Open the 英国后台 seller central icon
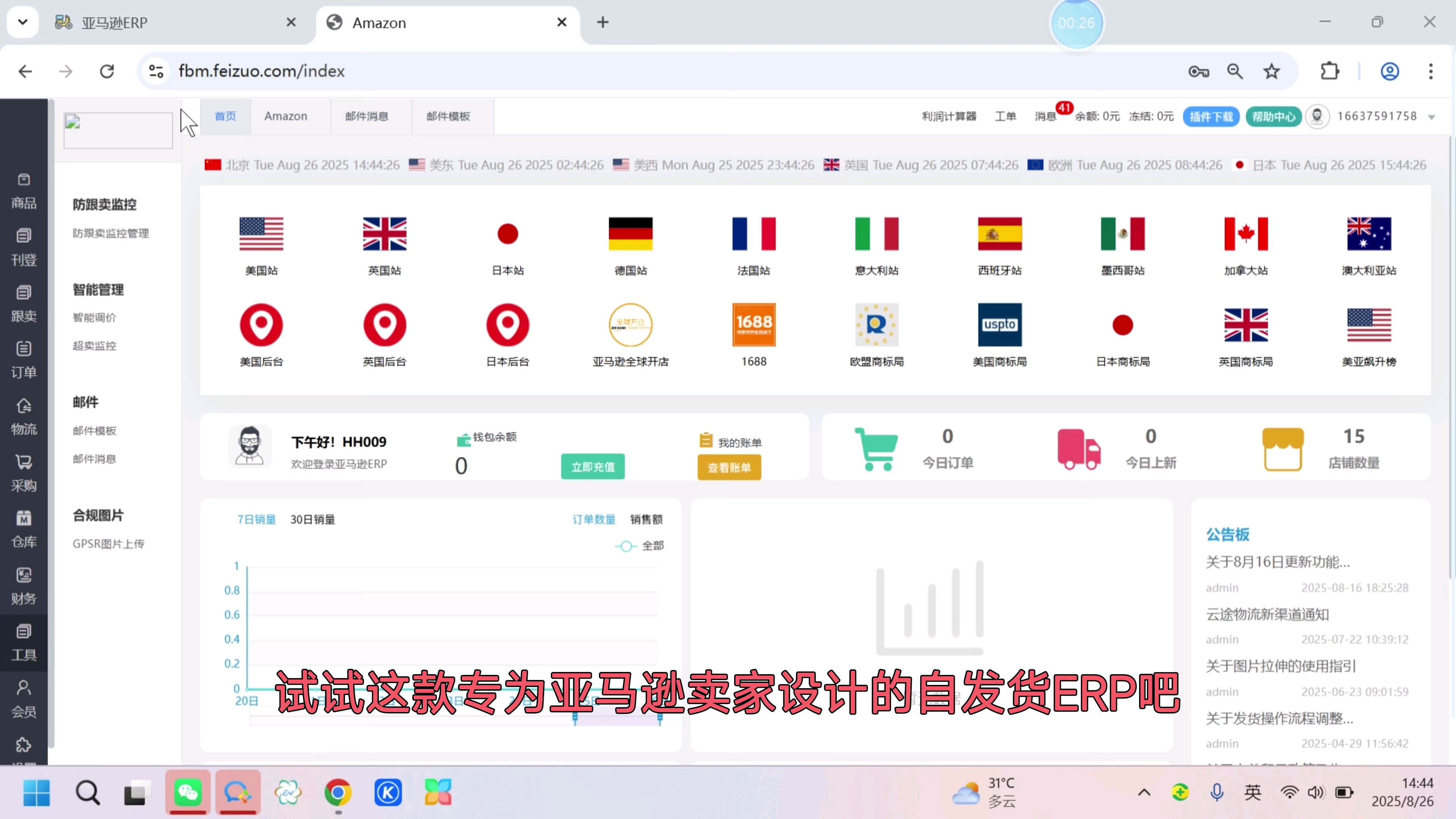Viewport: 1456px width, 819px height. coord(384,325)
